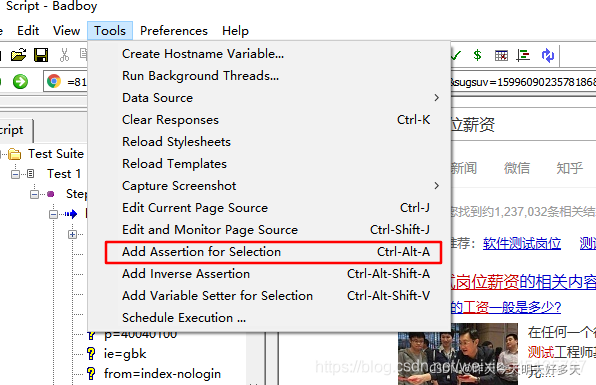This screenshot has height=385, width=596.
Task: Click the purple Step icon
Action: click(51, 194)
